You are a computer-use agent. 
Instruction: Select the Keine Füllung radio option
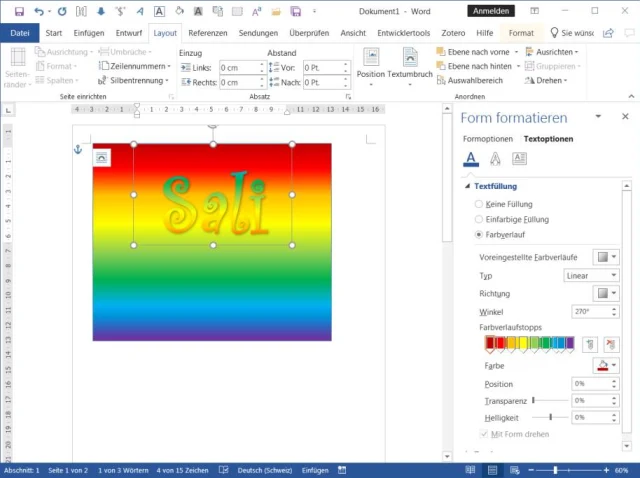[x=479, y=204]
